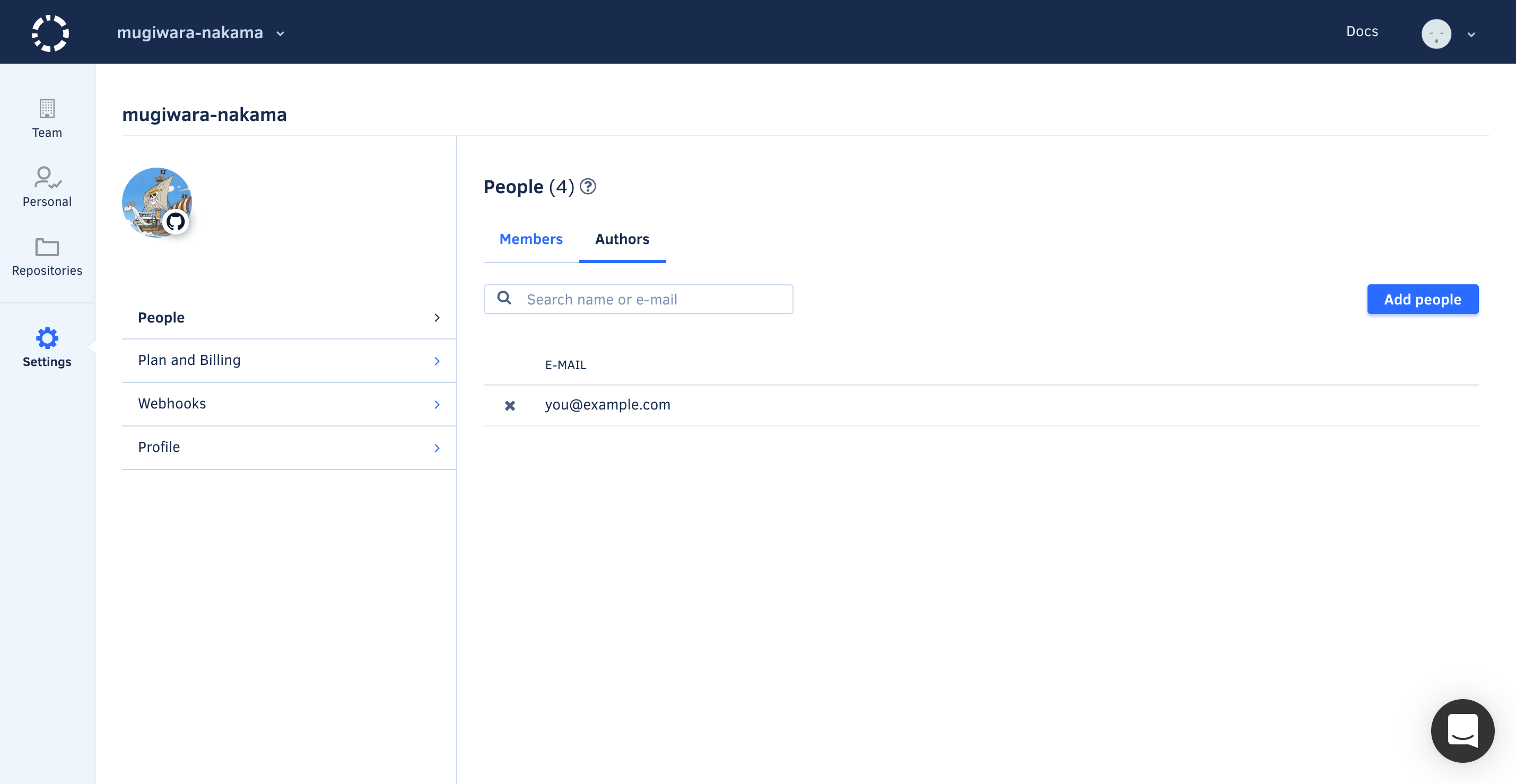Open the Docs link
1516x784 pixels.
coord(1361,31)
